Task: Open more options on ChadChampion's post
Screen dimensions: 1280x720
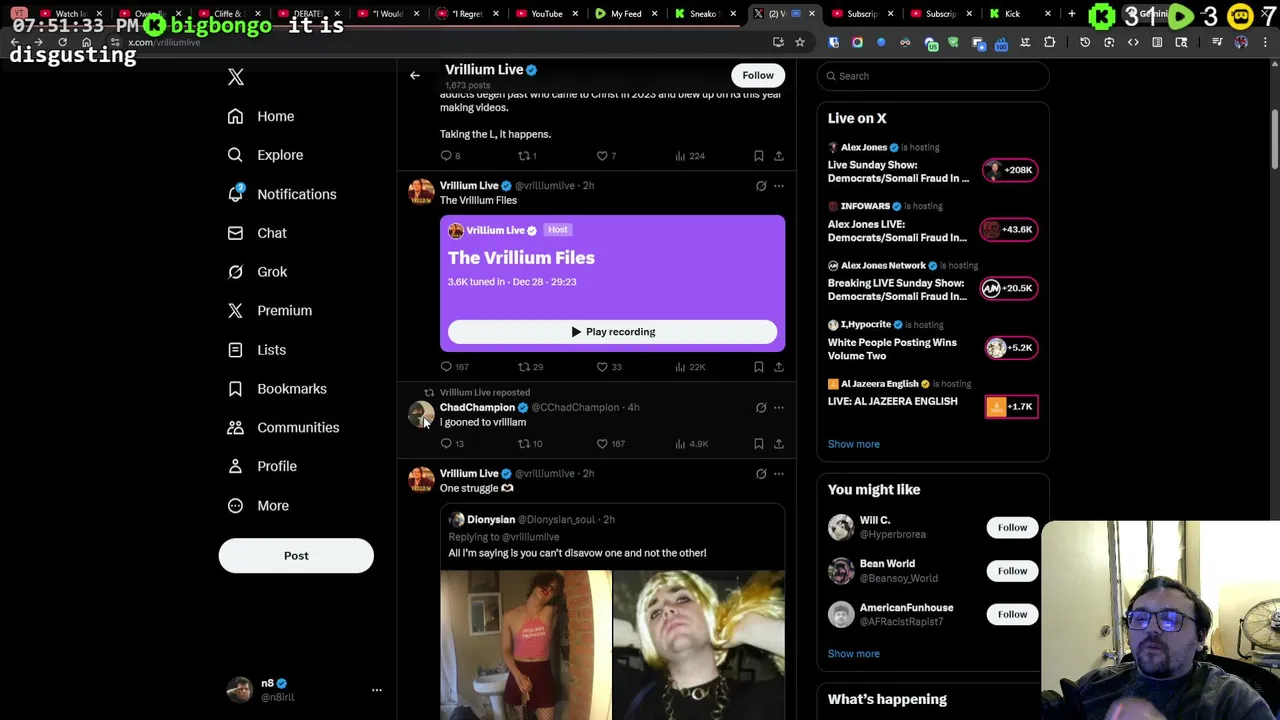Action: [779, 408]
